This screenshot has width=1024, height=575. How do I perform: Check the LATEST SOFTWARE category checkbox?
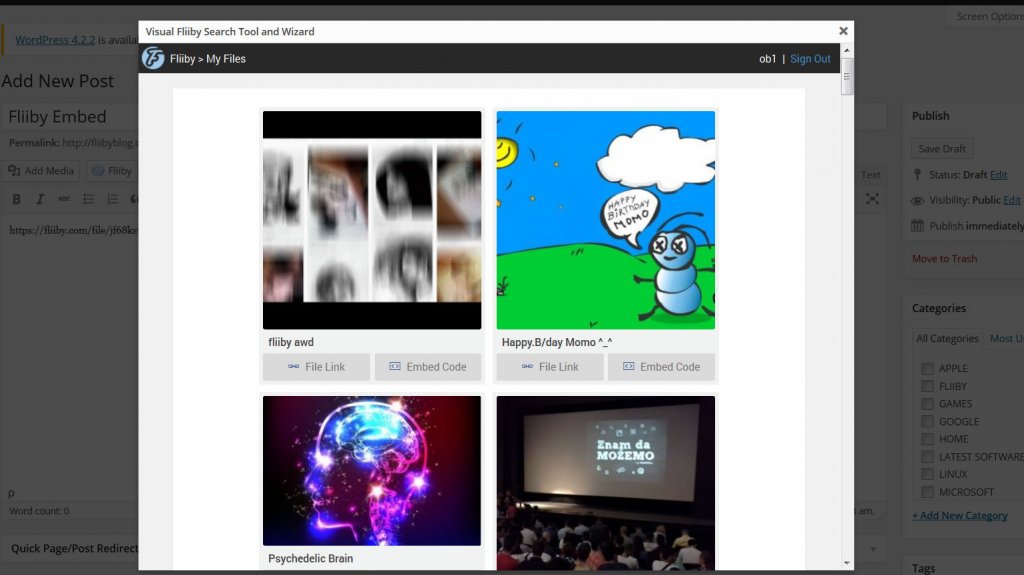tap(927, 457)
